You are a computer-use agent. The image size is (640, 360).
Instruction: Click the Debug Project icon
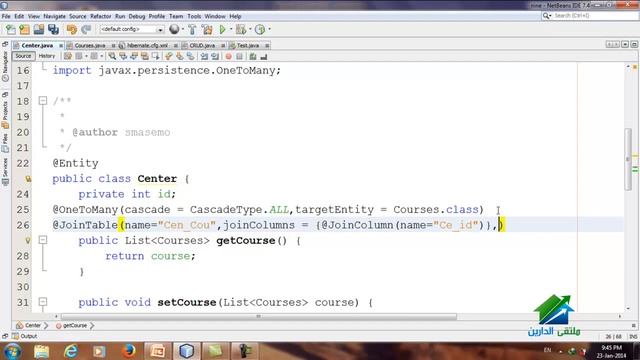coord(241,29)
